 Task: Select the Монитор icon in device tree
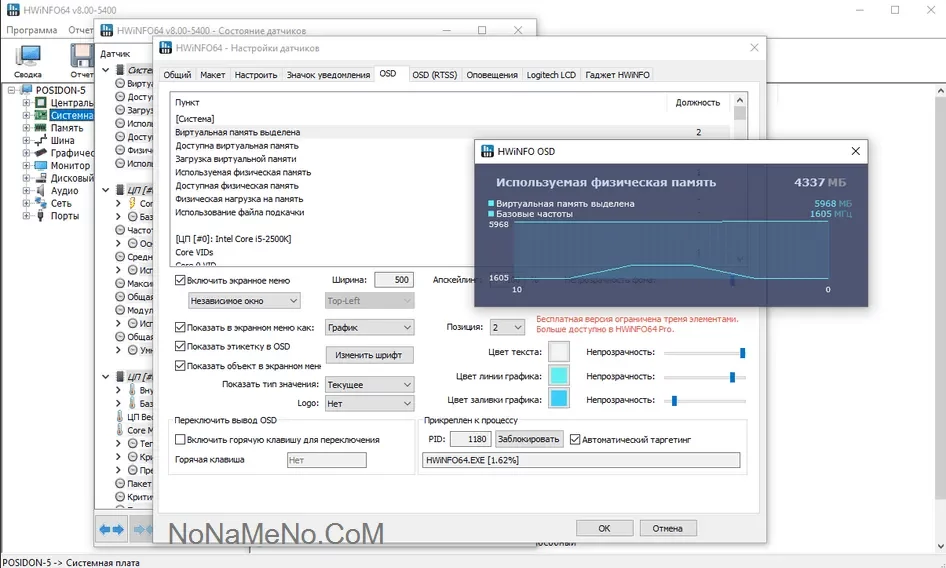(41, 166)
